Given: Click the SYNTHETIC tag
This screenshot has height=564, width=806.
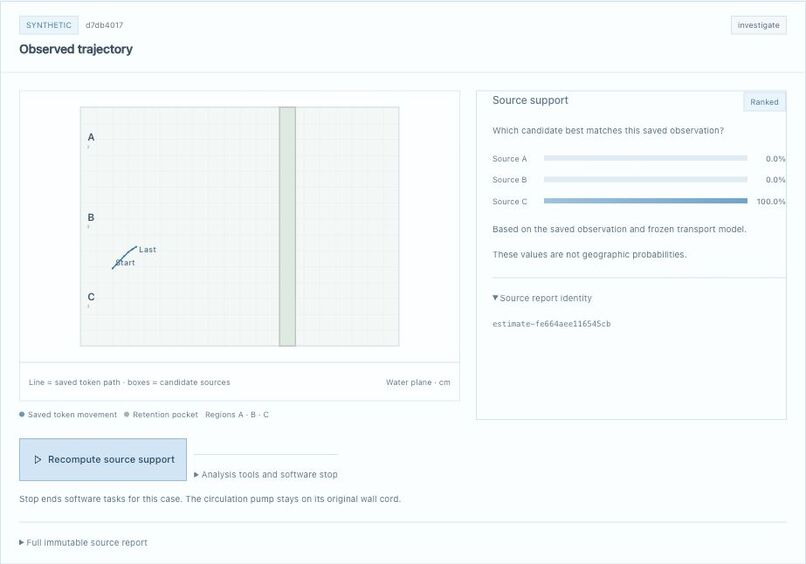Looking at the screenshot, I should click(49, 25).
